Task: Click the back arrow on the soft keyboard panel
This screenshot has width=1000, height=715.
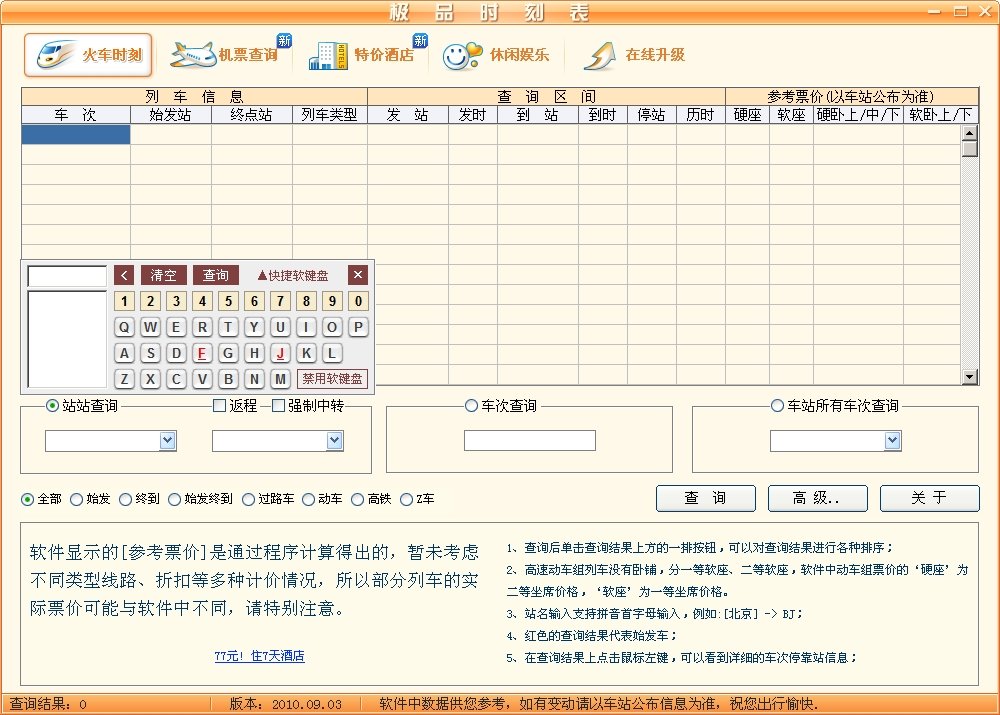Action: (x=124, y=275)
